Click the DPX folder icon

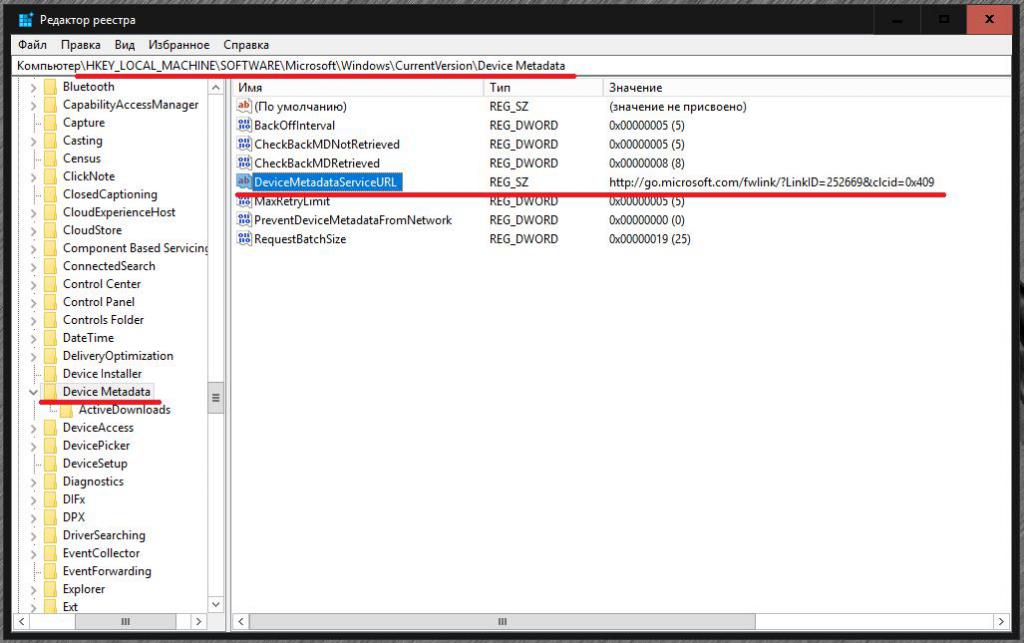50,518
